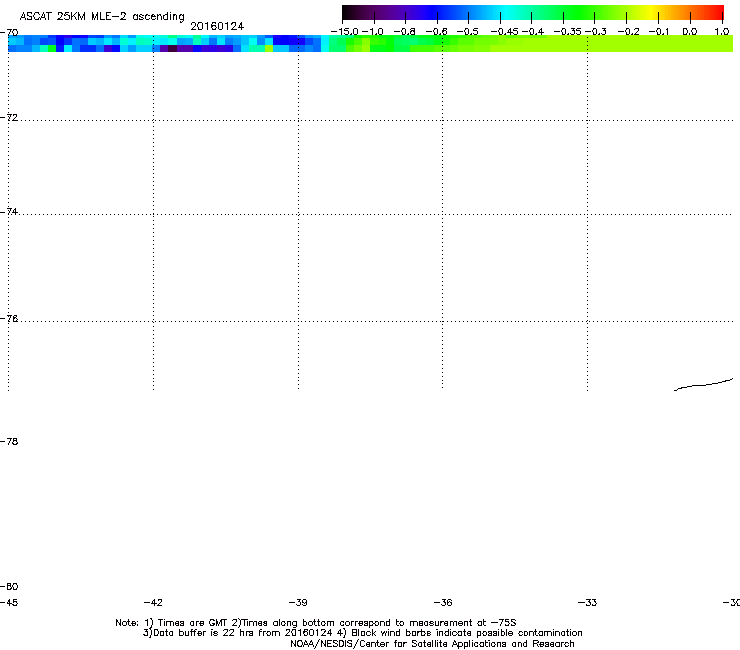Screen dimensions: 740x650
Task: Click the red end of the color bar
Action: [x=718, y=12]
